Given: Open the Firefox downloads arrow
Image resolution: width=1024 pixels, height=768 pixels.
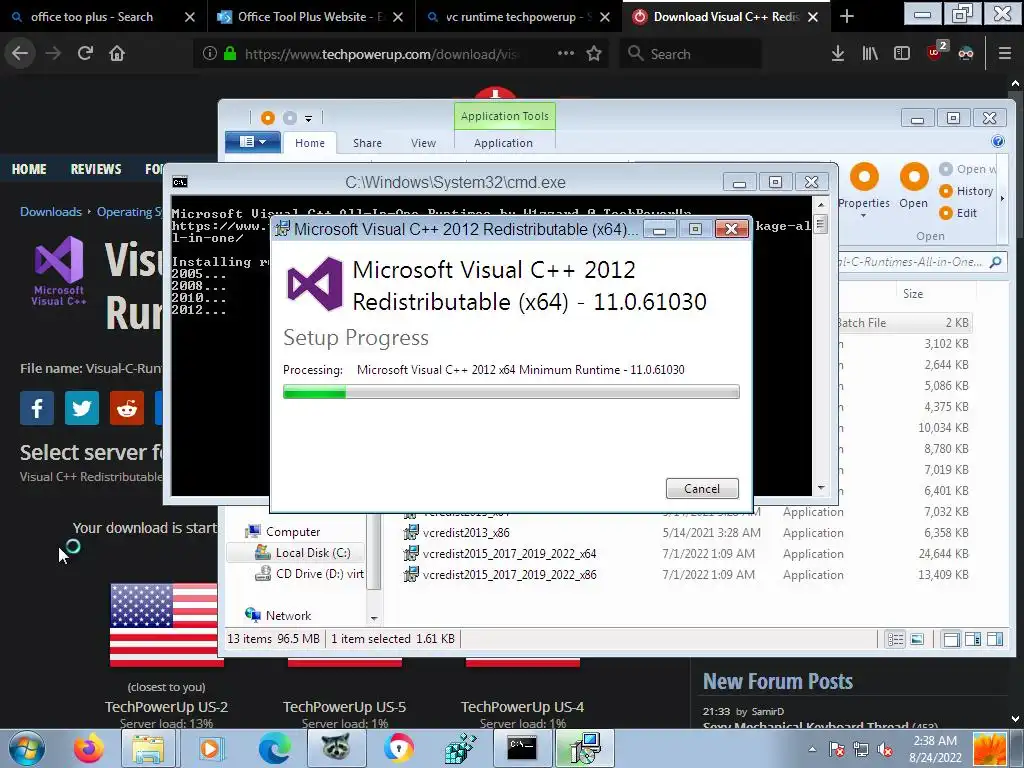Looking at the screenshot, I should click(x=837, y=54).
